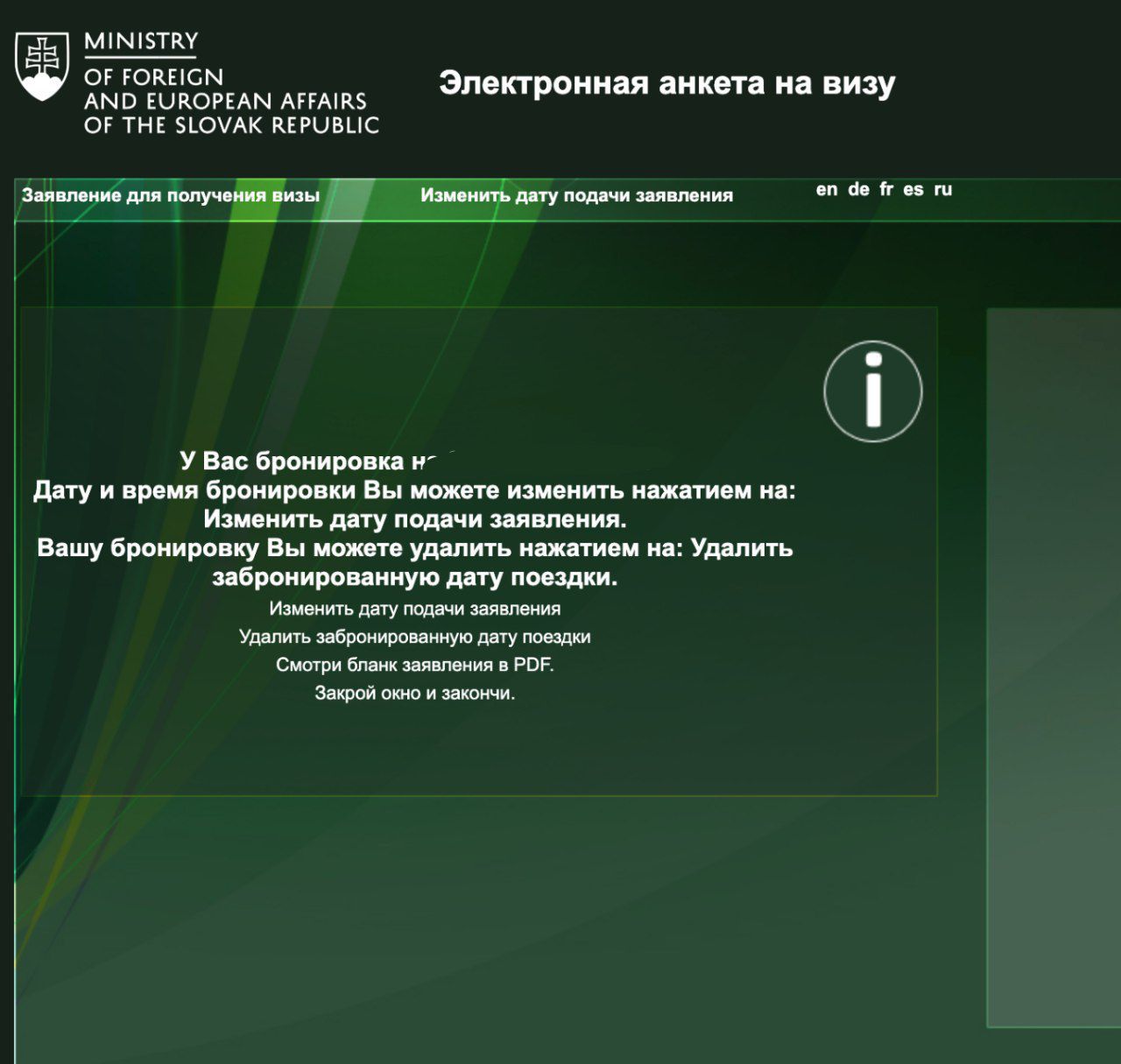Click 'Закрой окно и закончи' link
The height and width of the screenshot is (1064, 1121).
tap(414, 693)
